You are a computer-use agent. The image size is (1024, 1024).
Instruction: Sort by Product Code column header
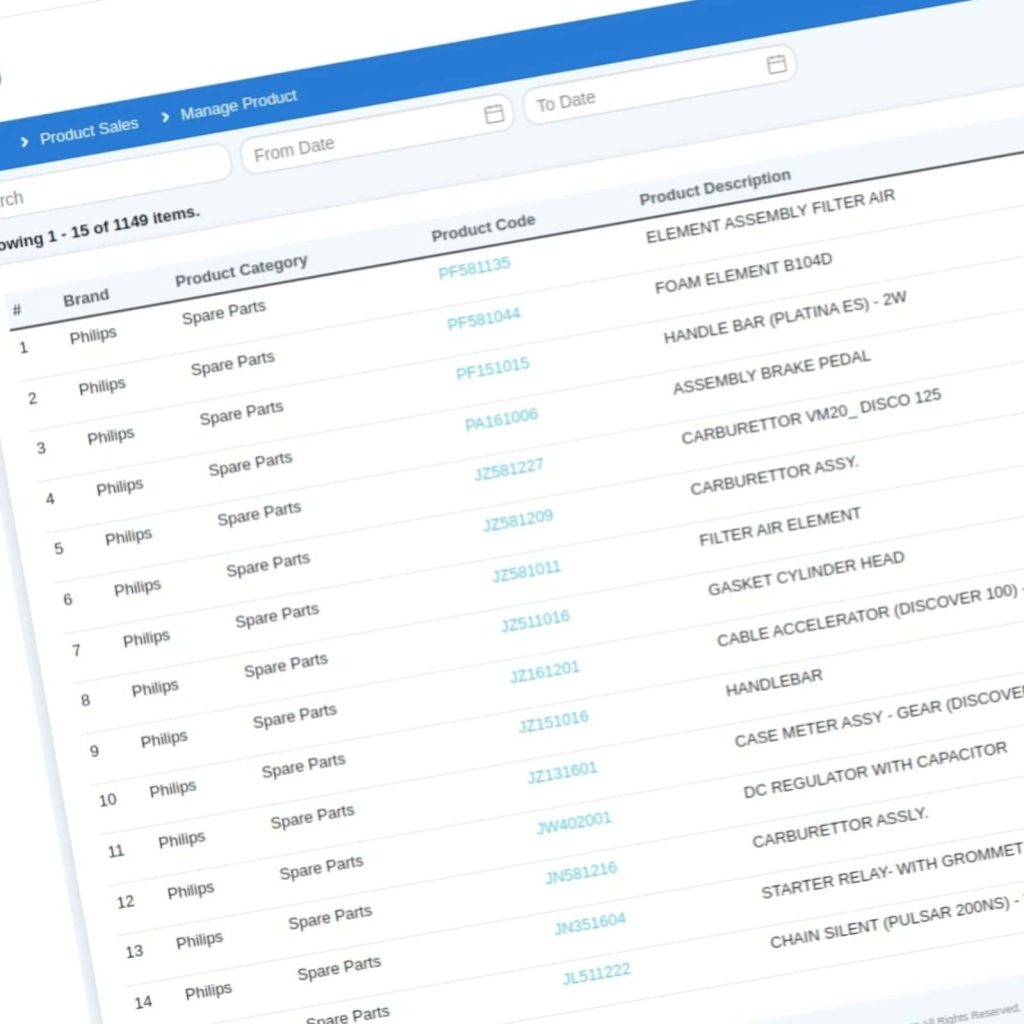tap(483, 228)
